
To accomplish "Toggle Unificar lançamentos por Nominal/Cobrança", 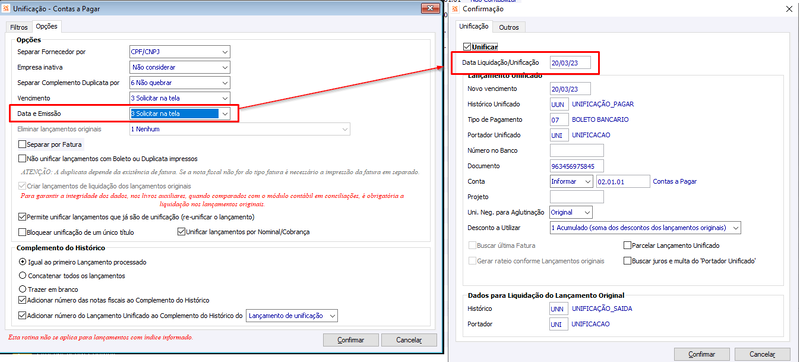I will coord(181,232).
